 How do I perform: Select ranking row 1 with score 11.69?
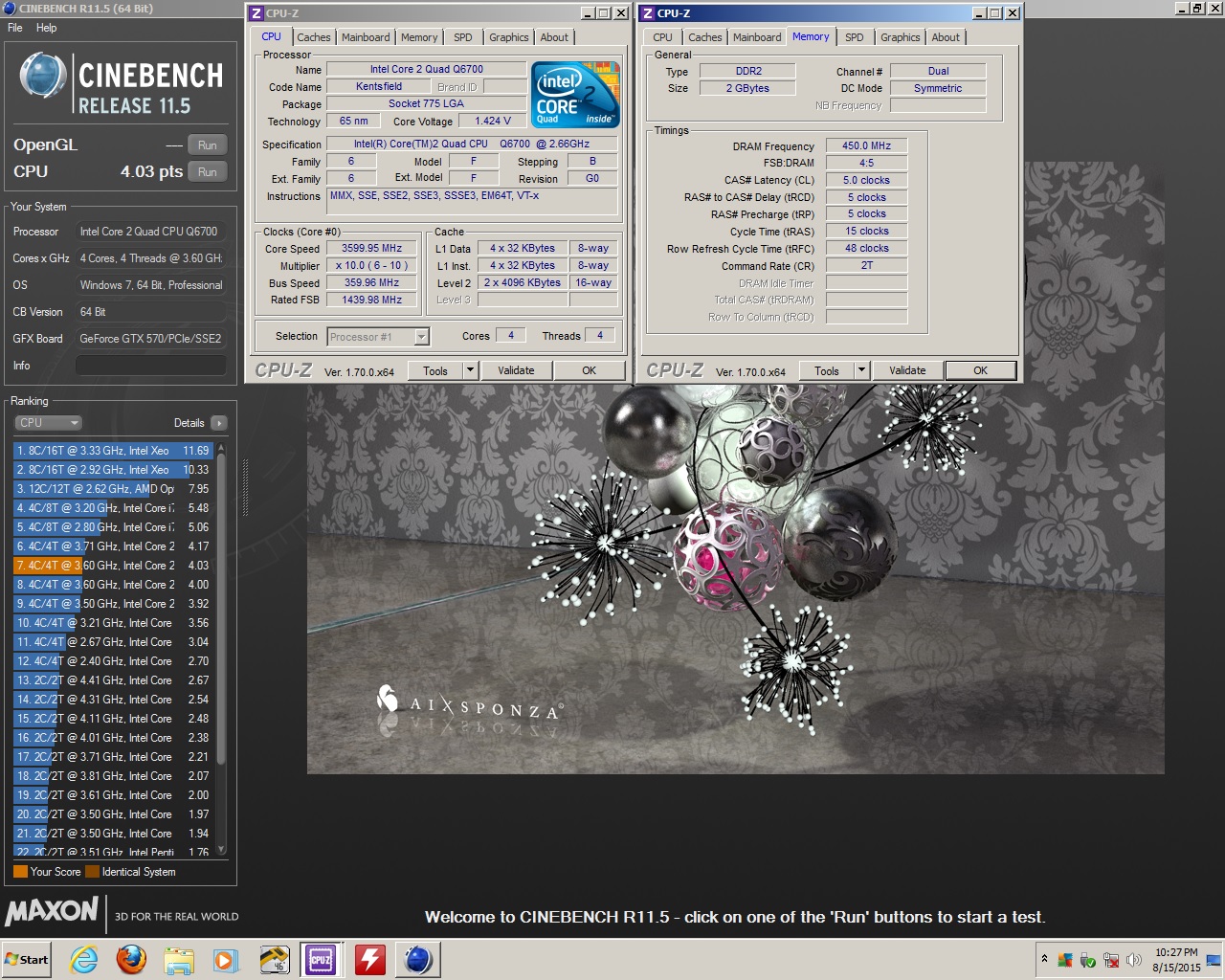[114, 451]
